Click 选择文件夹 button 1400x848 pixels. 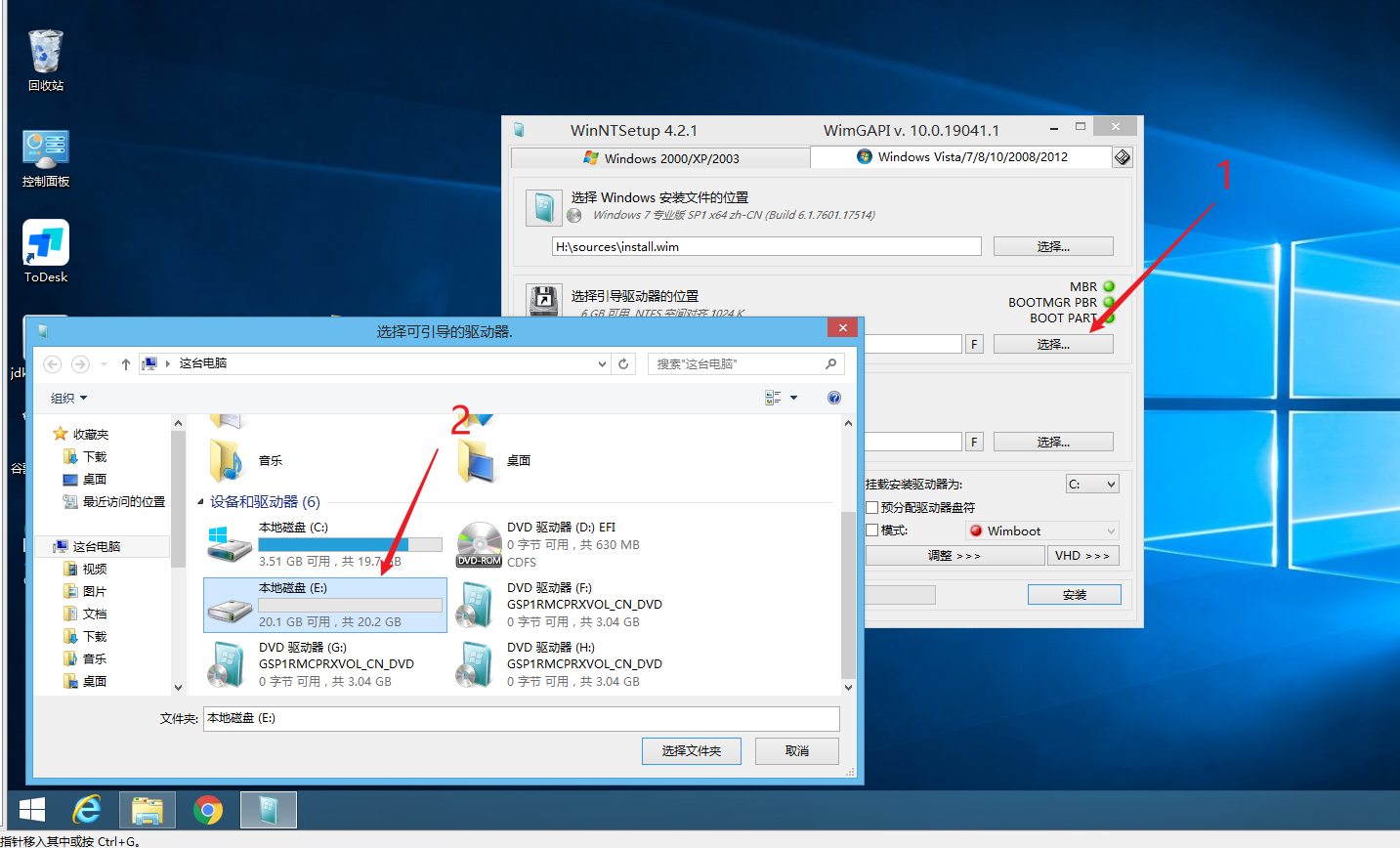[x=692, y=750]
